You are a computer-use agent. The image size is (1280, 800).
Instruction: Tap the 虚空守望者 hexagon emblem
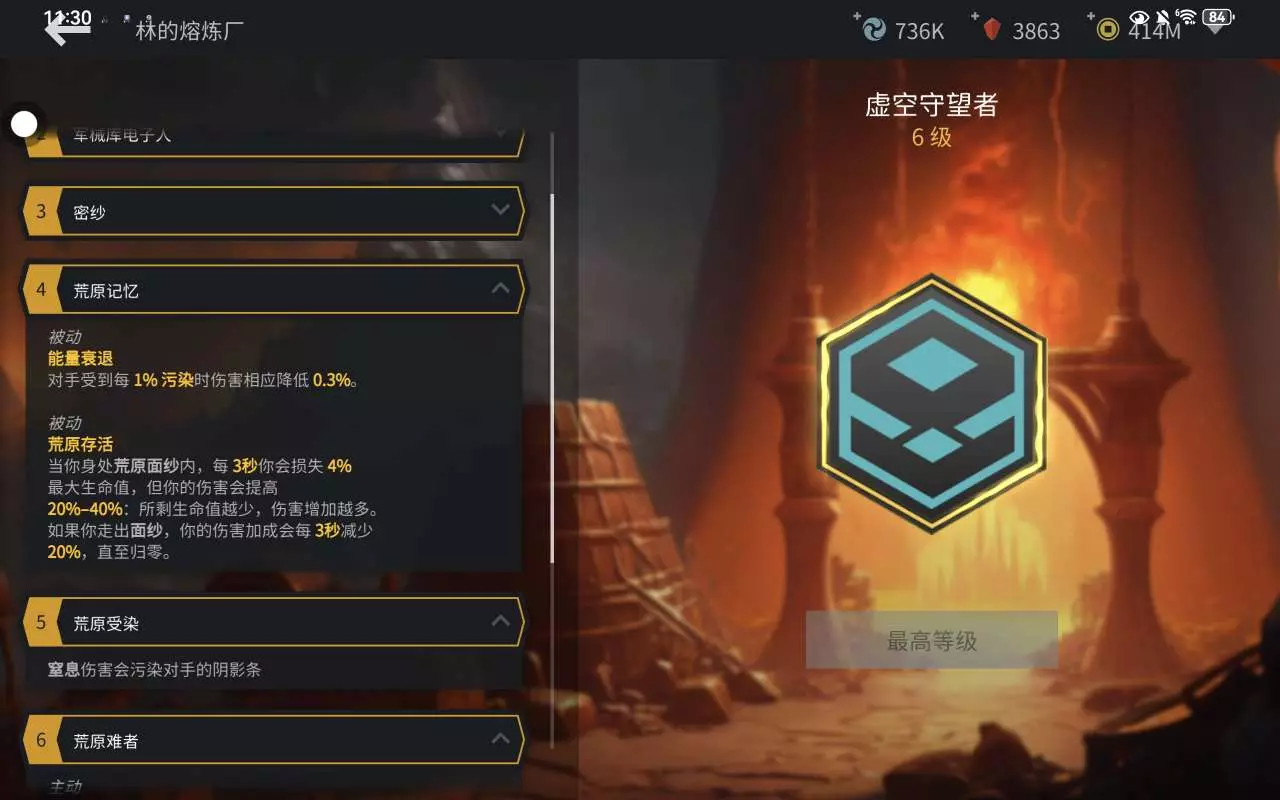coord(932,404)
